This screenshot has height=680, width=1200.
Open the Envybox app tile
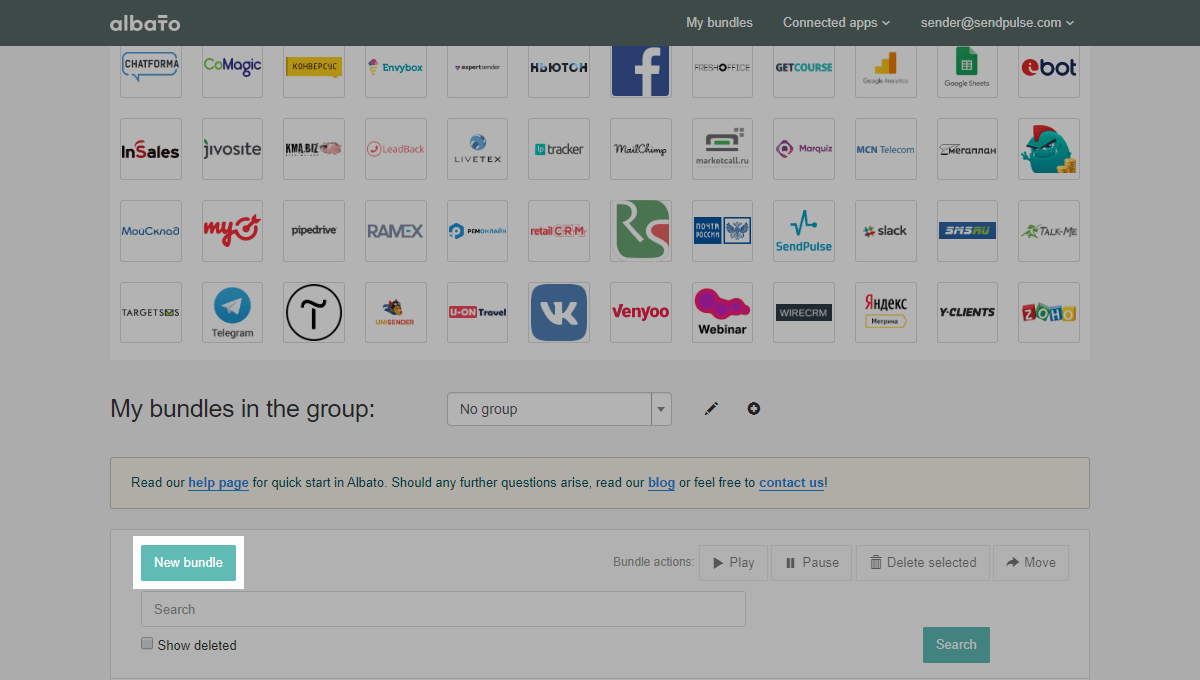tap(396, 71)
